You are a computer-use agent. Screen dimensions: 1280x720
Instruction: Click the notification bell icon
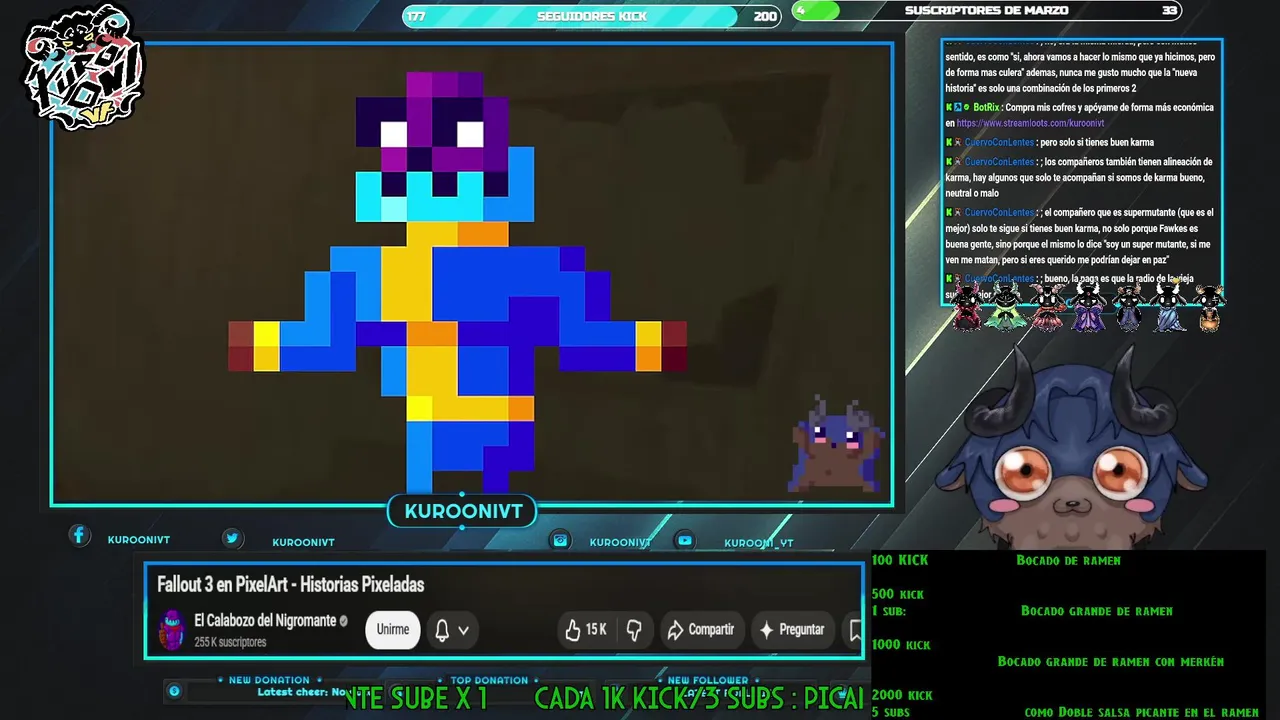[x=442, y=630]
